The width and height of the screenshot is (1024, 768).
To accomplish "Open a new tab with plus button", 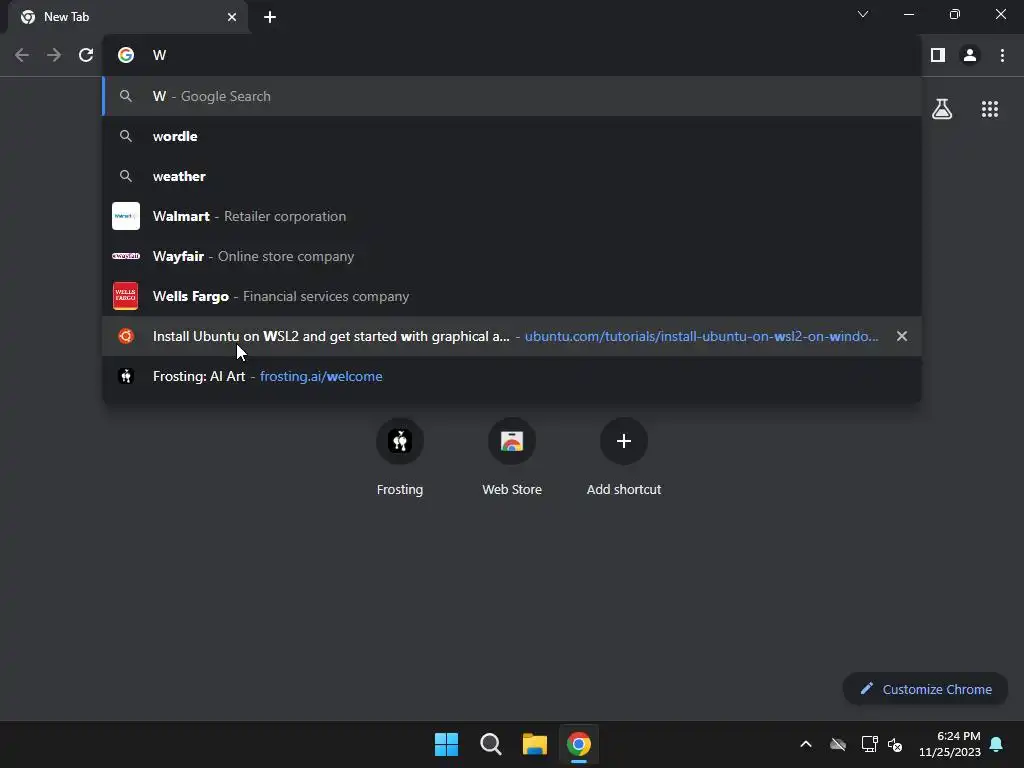I will coord(270,17).
